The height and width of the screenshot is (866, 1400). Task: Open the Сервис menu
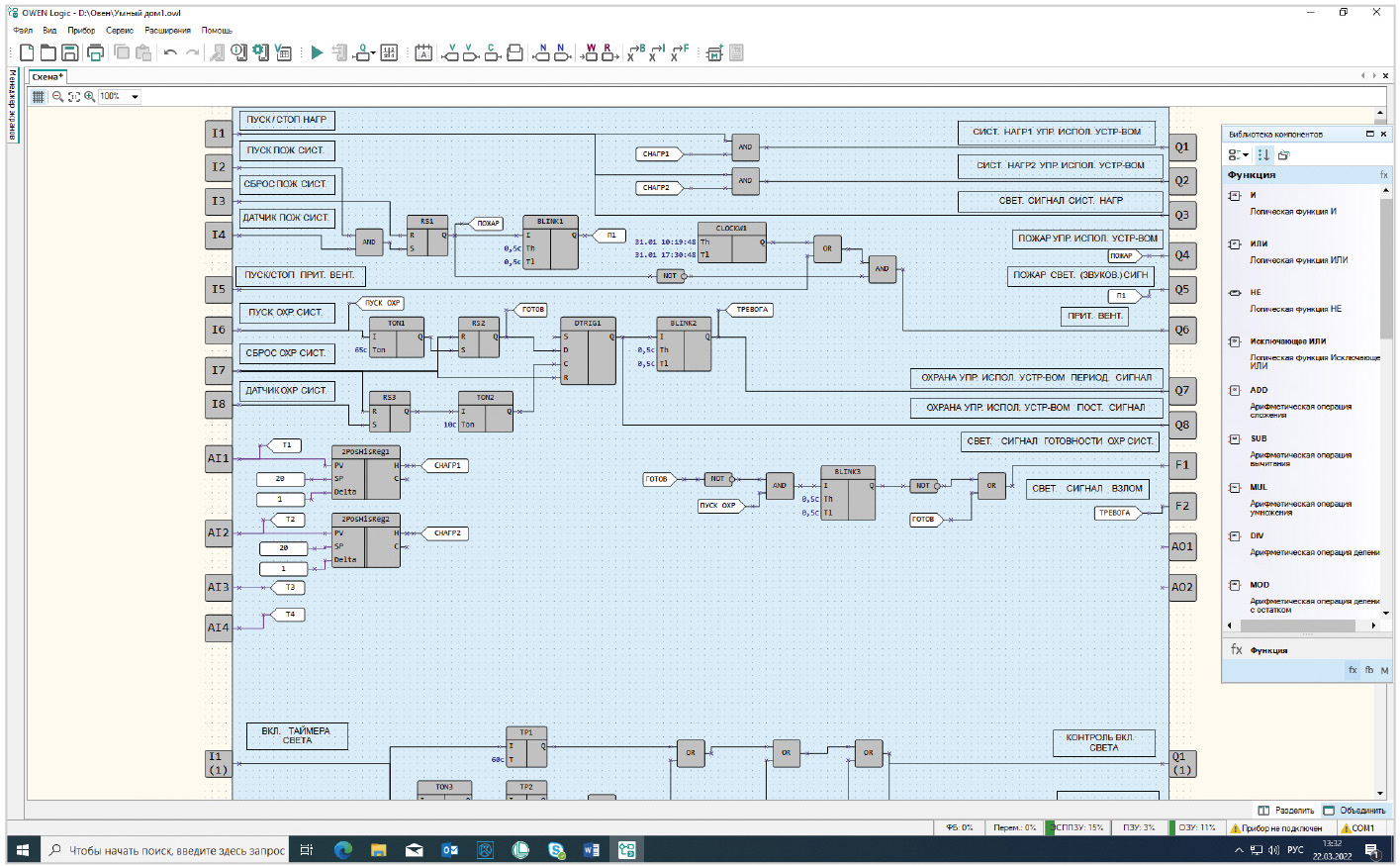click(x=120, y=31)
